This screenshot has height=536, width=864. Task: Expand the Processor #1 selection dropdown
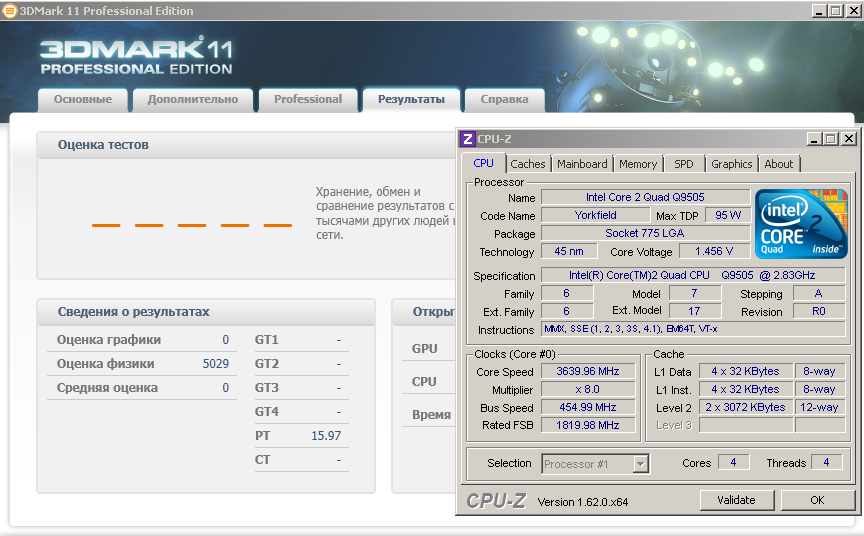pos(640,464)
